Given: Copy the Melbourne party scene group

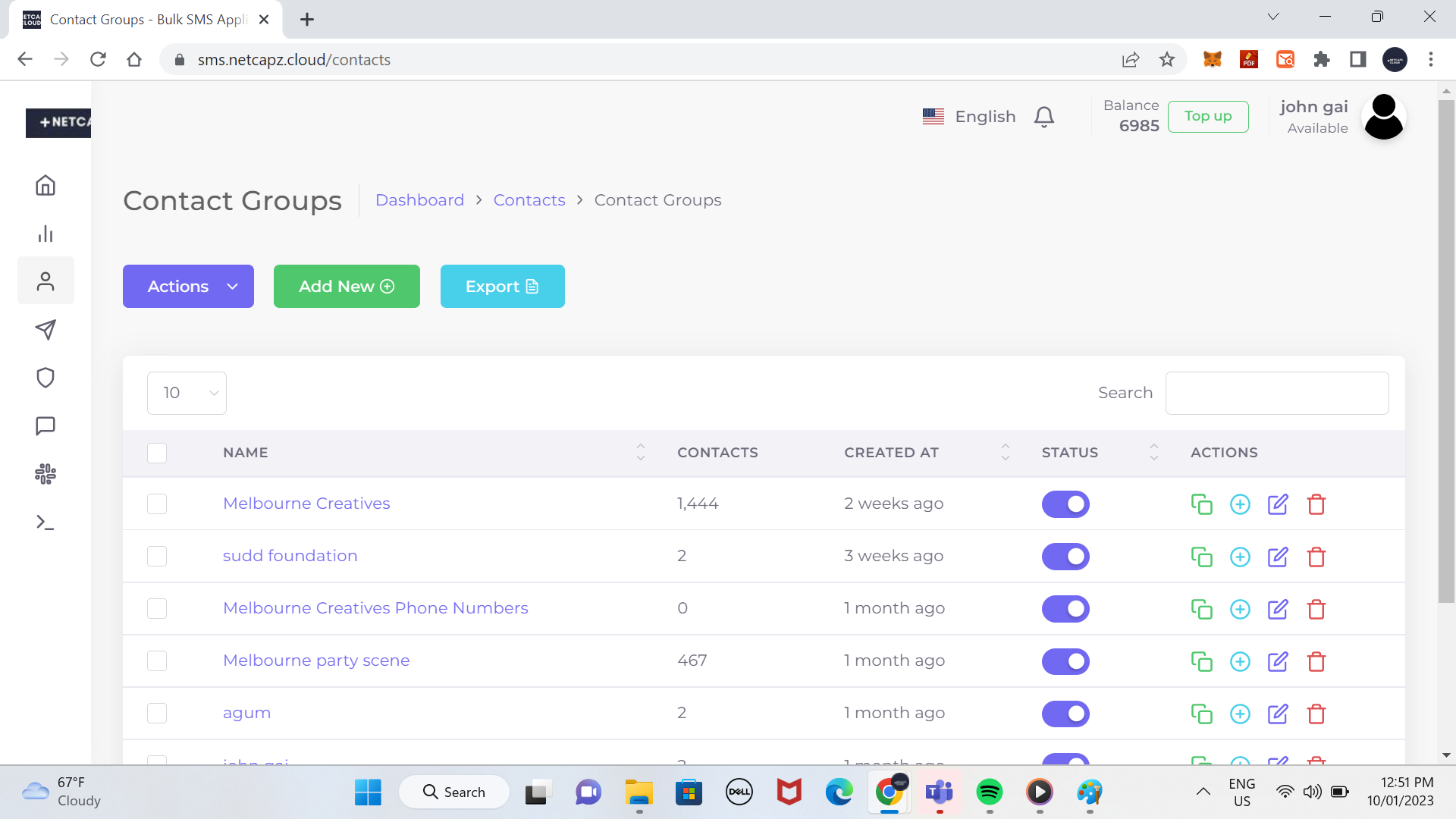Looking at the screenshot, I should coord(1201,661).
